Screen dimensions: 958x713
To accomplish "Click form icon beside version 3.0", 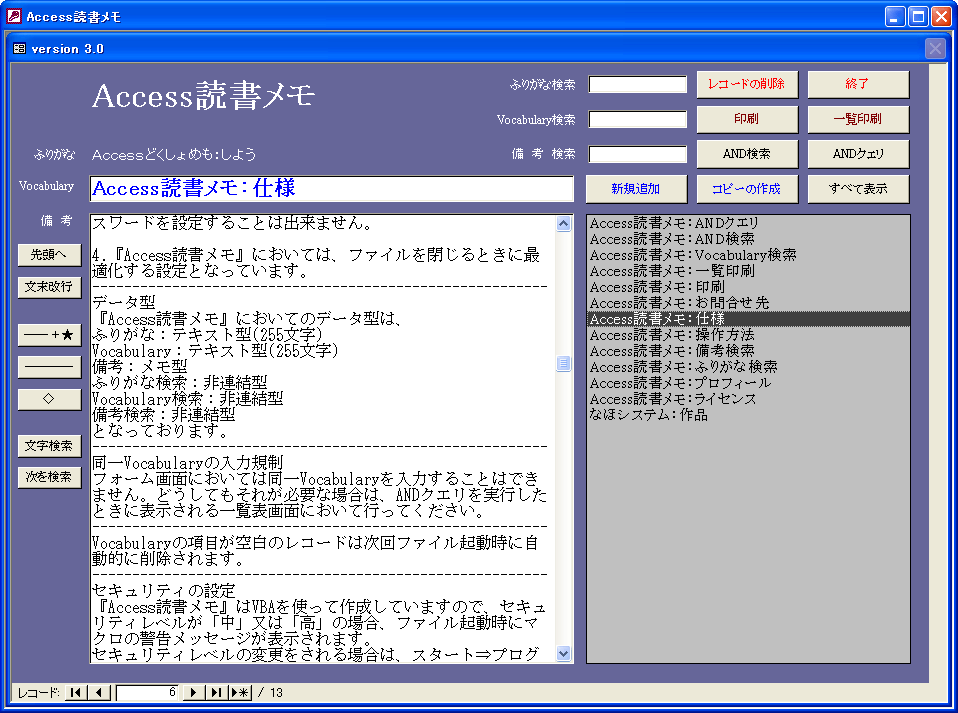I will pos(20,48).
